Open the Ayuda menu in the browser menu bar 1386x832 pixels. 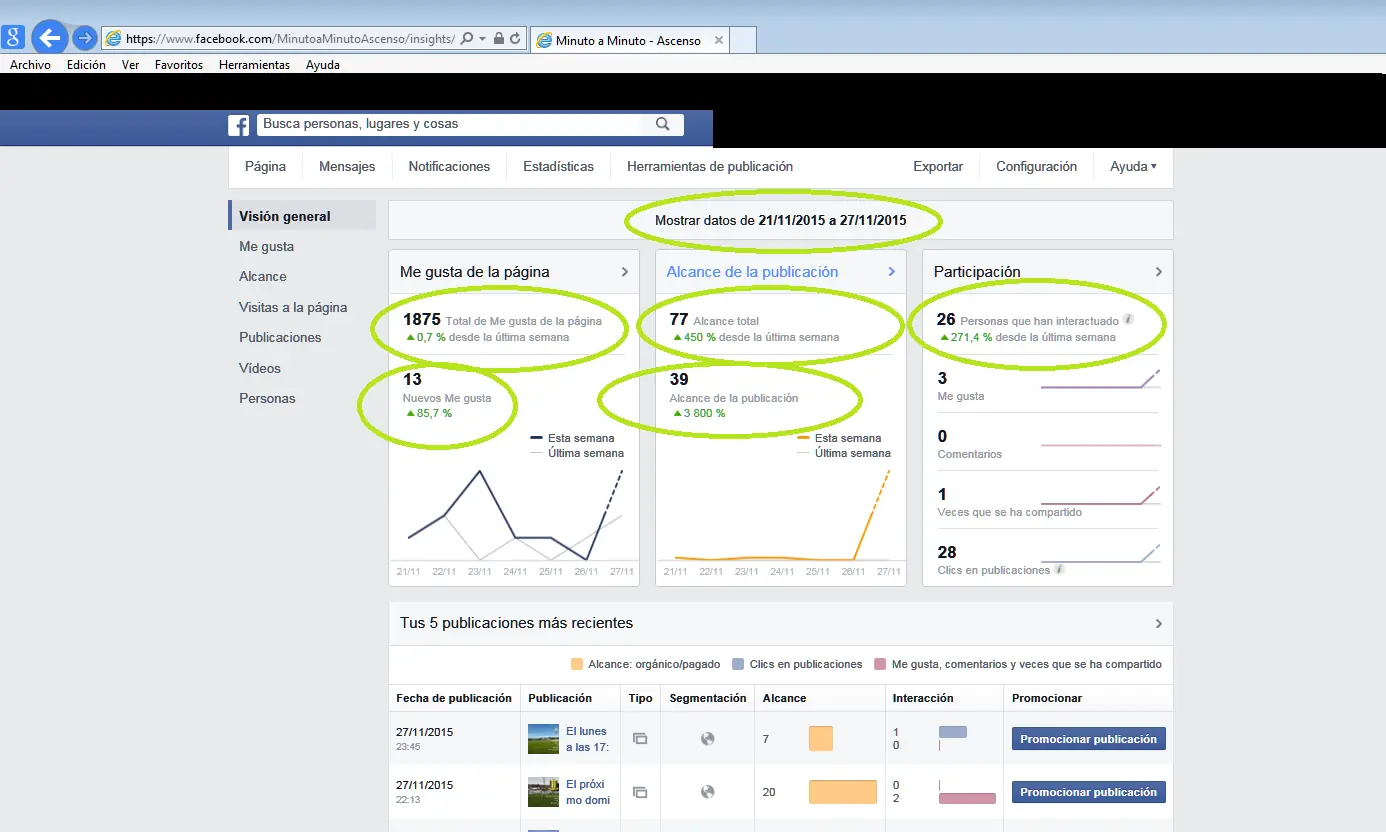(323, 65)
